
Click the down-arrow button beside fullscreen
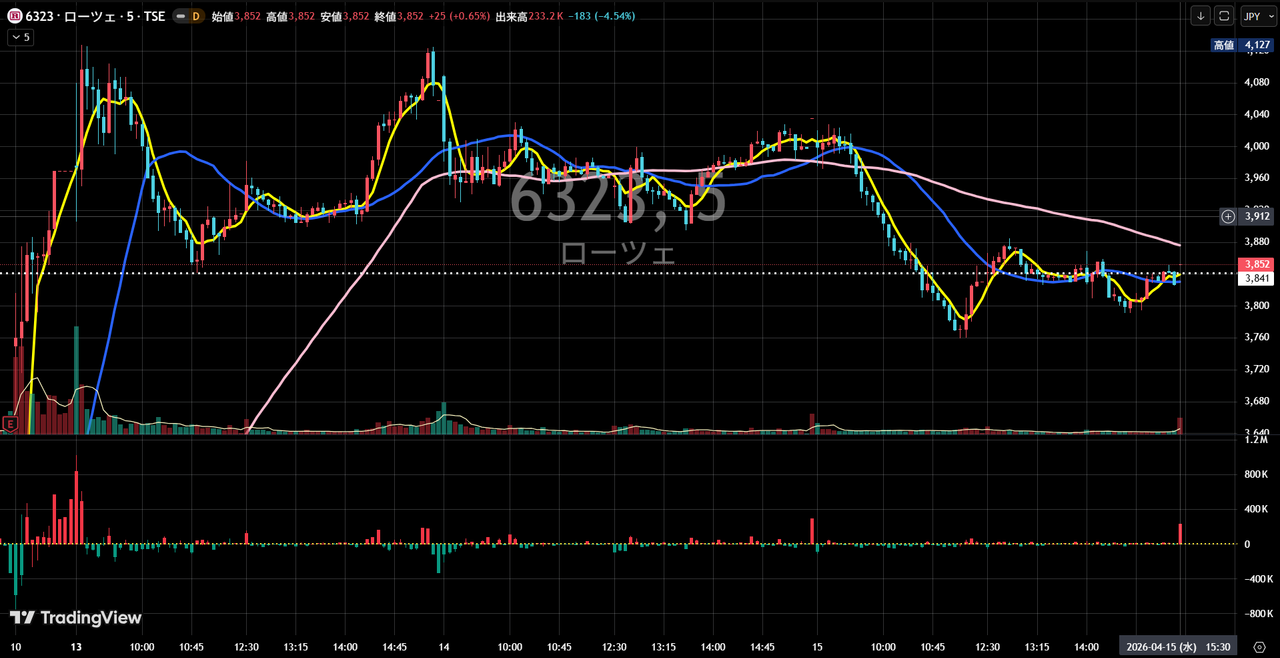pyautogui.click(x=1200, y=16)
